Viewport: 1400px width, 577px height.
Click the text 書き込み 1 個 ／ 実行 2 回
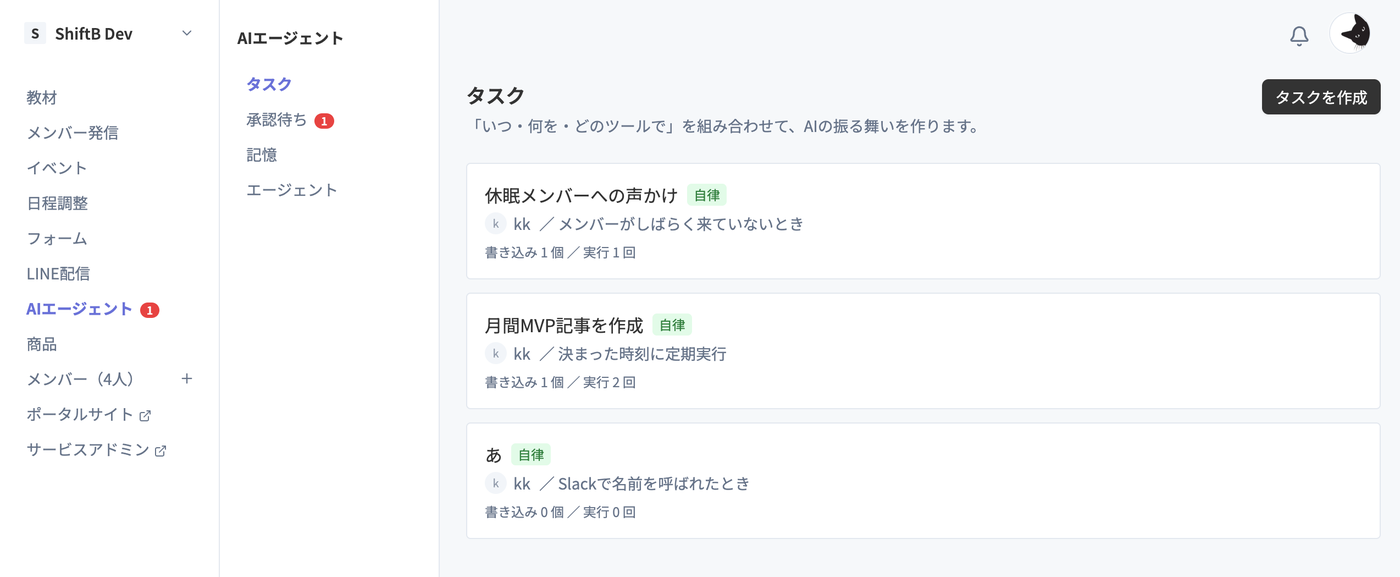coord(560,382)
